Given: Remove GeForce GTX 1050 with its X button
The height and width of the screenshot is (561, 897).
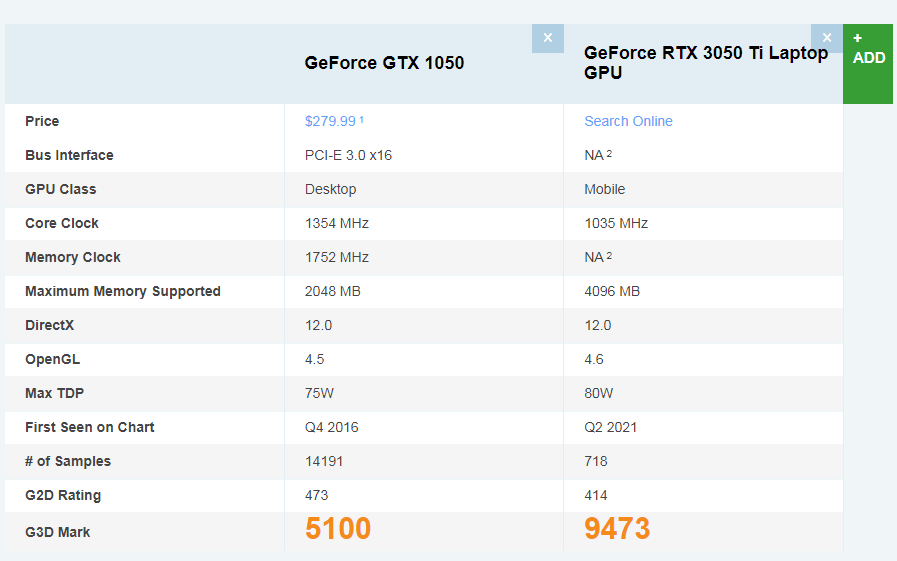Looking at the screenshot, I should 547,38.
